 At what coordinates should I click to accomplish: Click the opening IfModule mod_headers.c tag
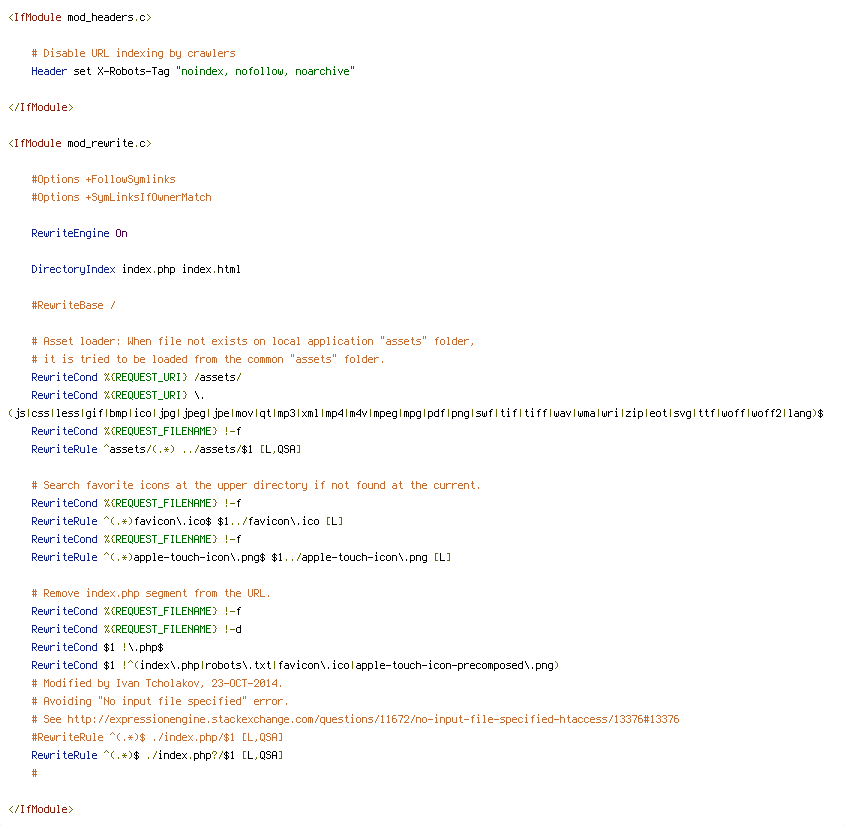80,17
